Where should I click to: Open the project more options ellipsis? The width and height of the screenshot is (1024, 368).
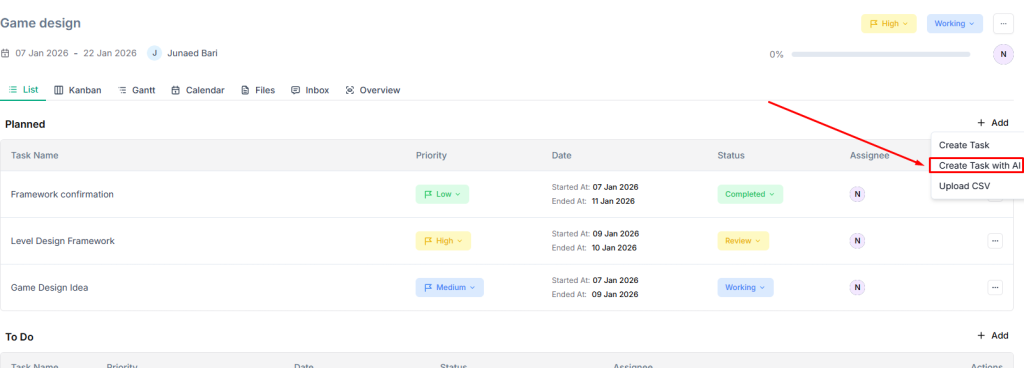tap(1003, 23)
